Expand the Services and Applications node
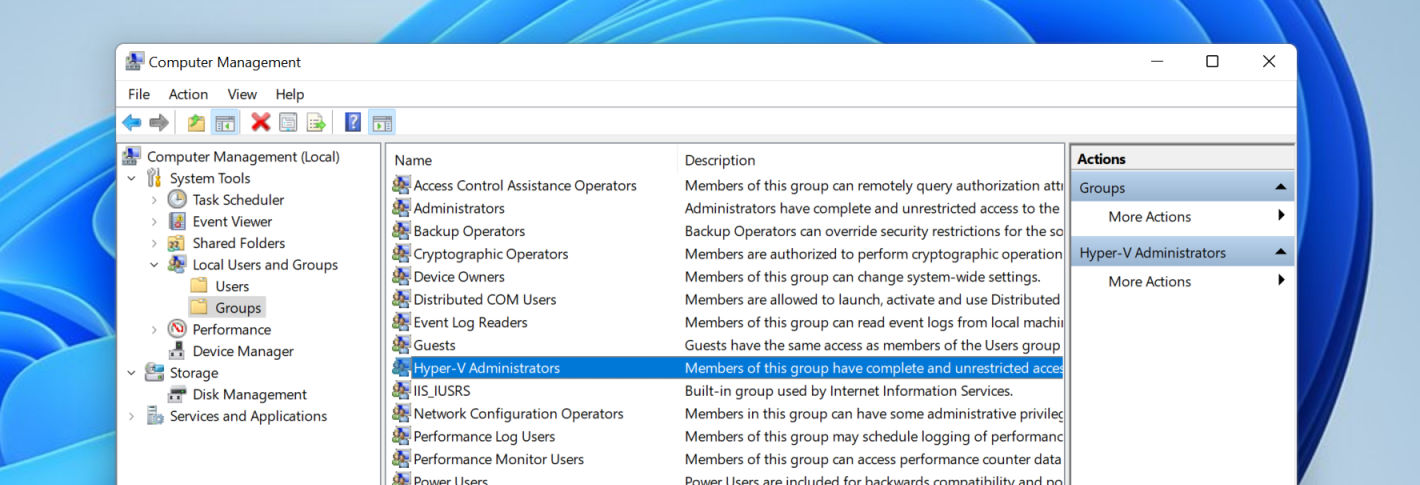 pyautogui.click(x=132, y=416)
